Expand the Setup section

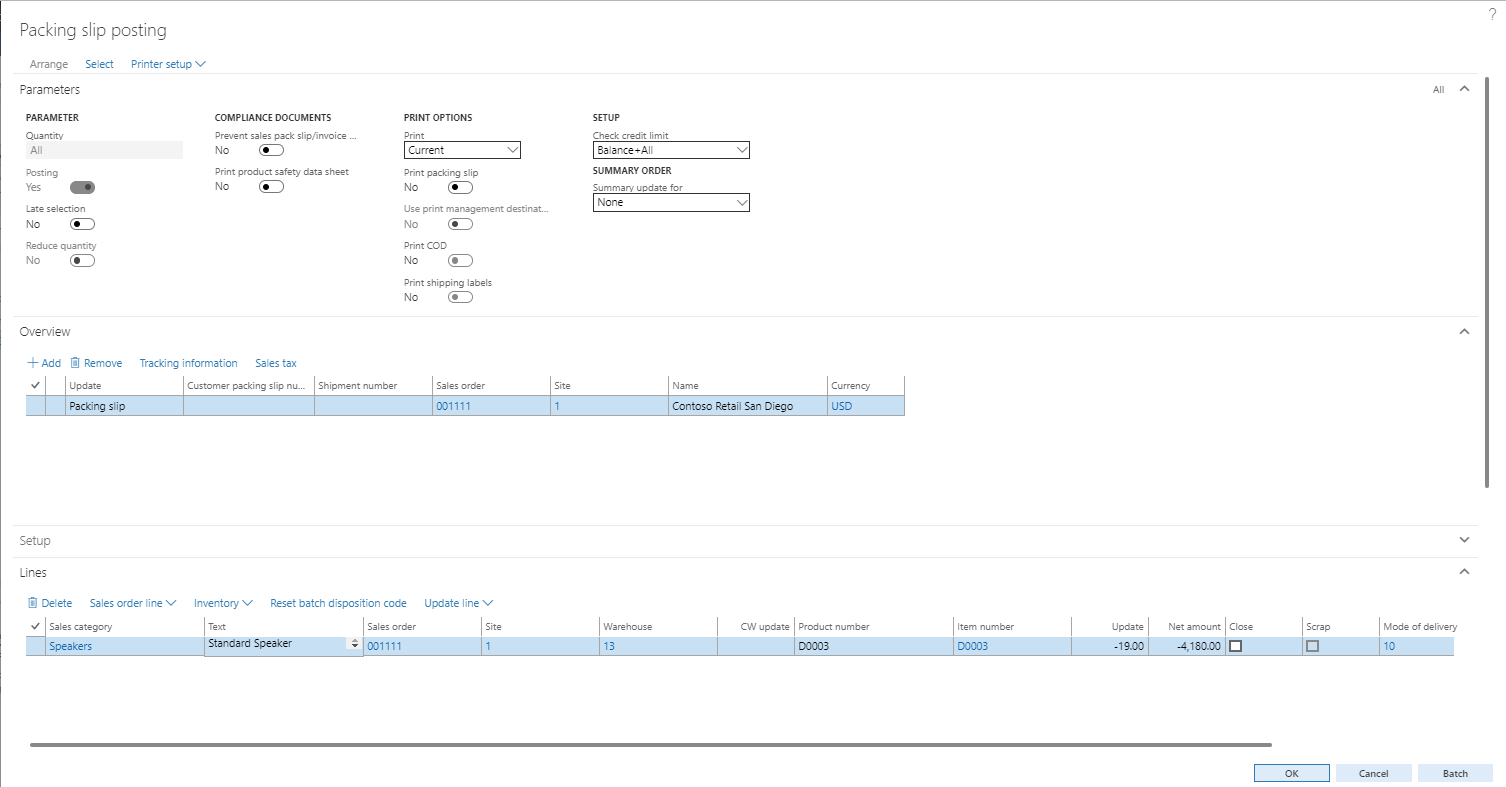tap(1464, 540)
